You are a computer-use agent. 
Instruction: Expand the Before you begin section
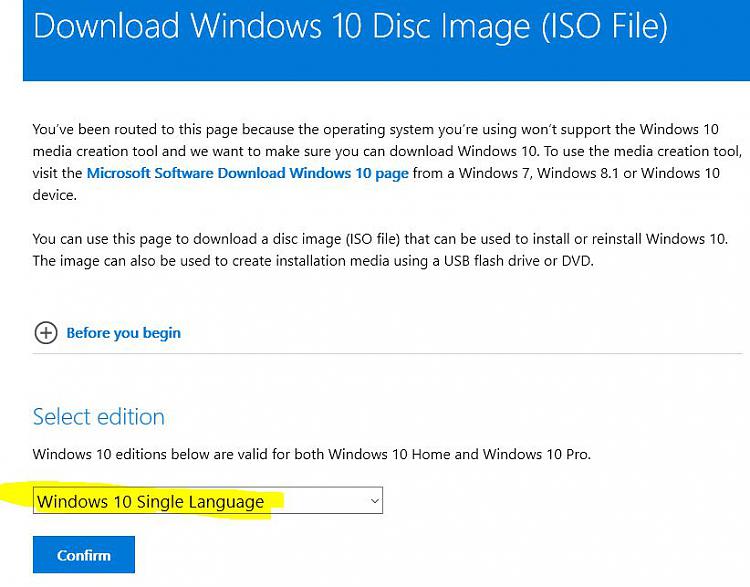[123, 333]
